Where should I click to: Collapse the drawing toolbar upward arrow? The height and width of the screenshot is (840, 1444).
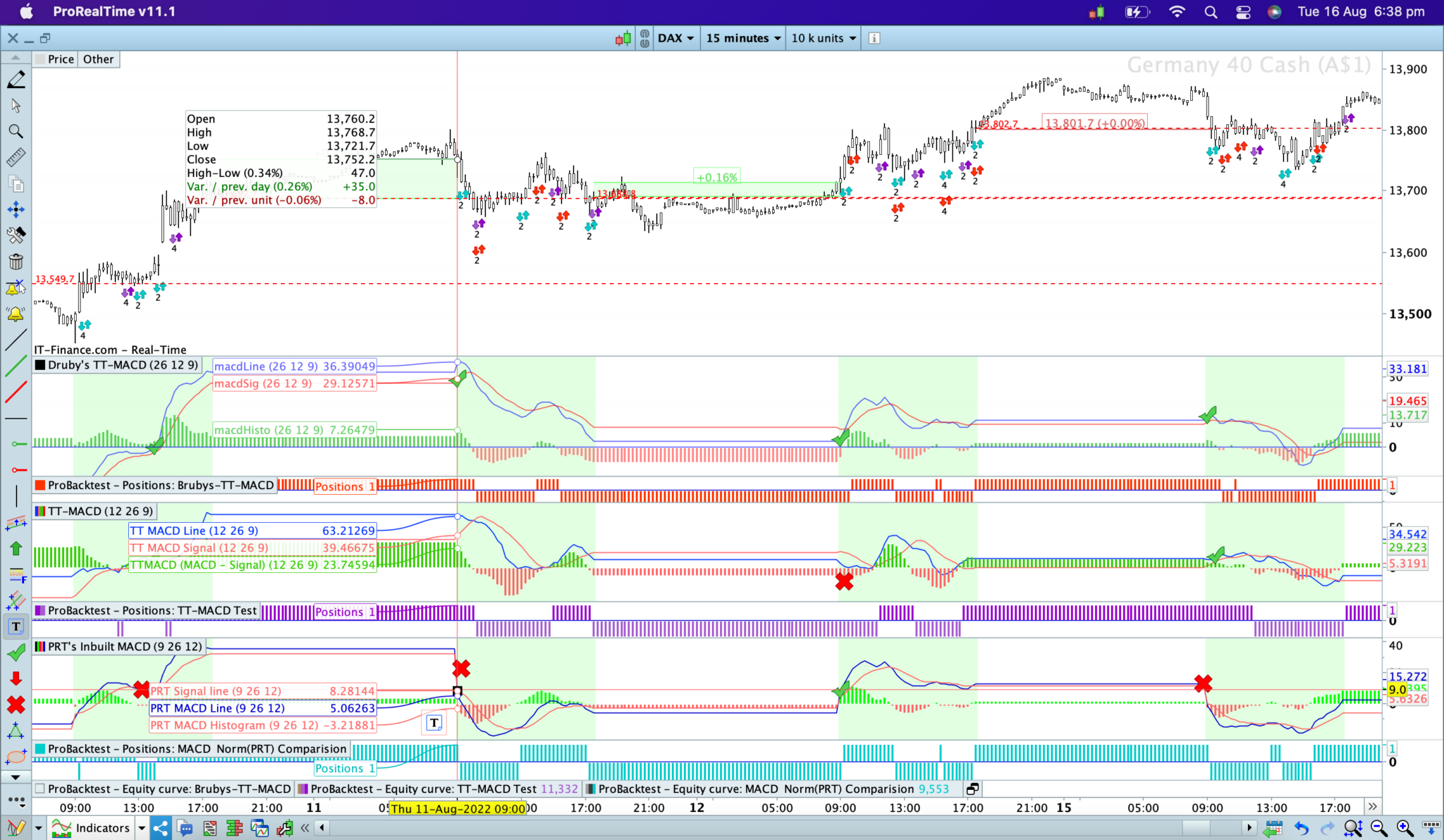16,58
